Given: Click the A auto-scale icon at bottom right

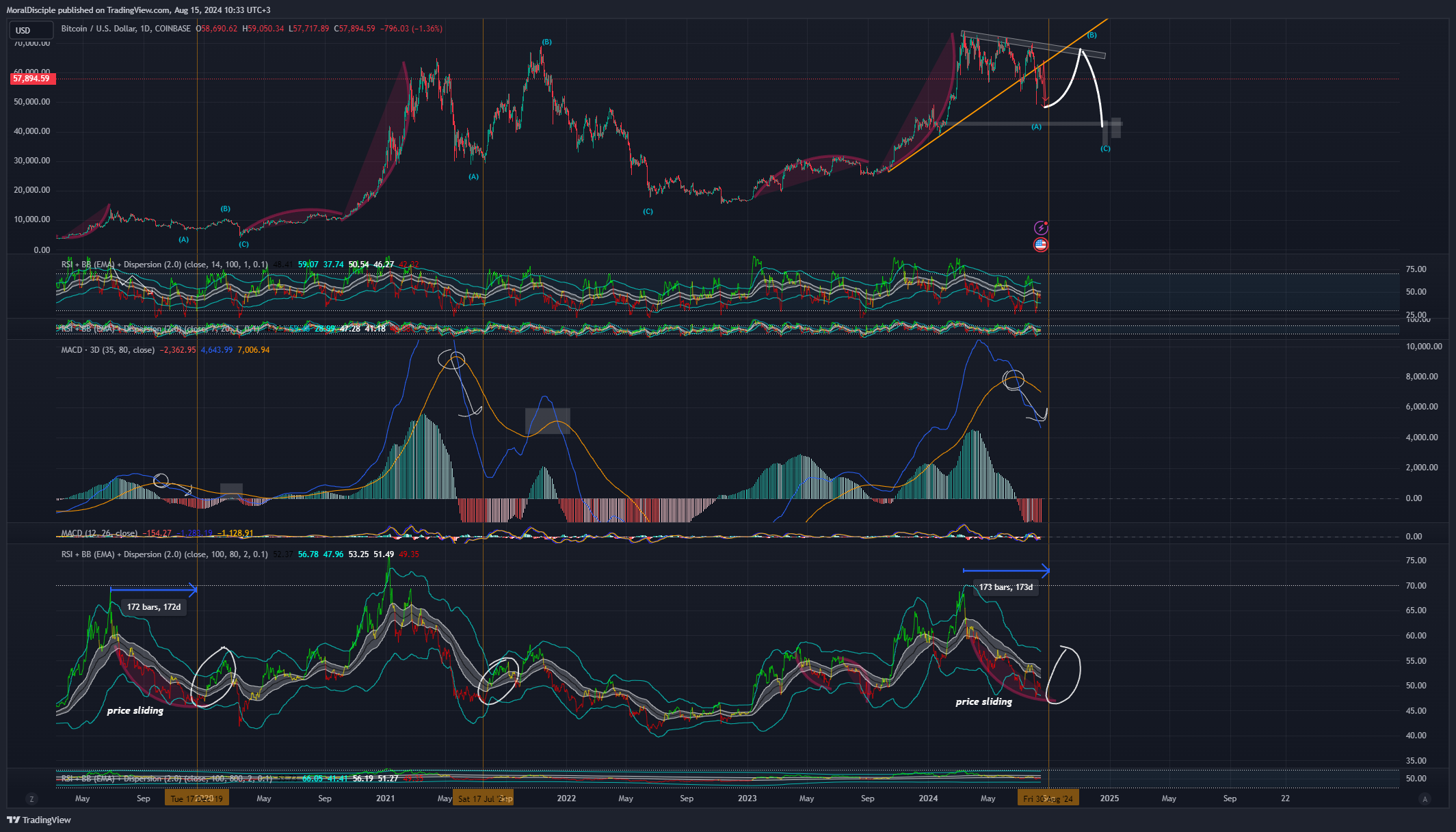Looking at the screenshot, I should [1425, 799].
